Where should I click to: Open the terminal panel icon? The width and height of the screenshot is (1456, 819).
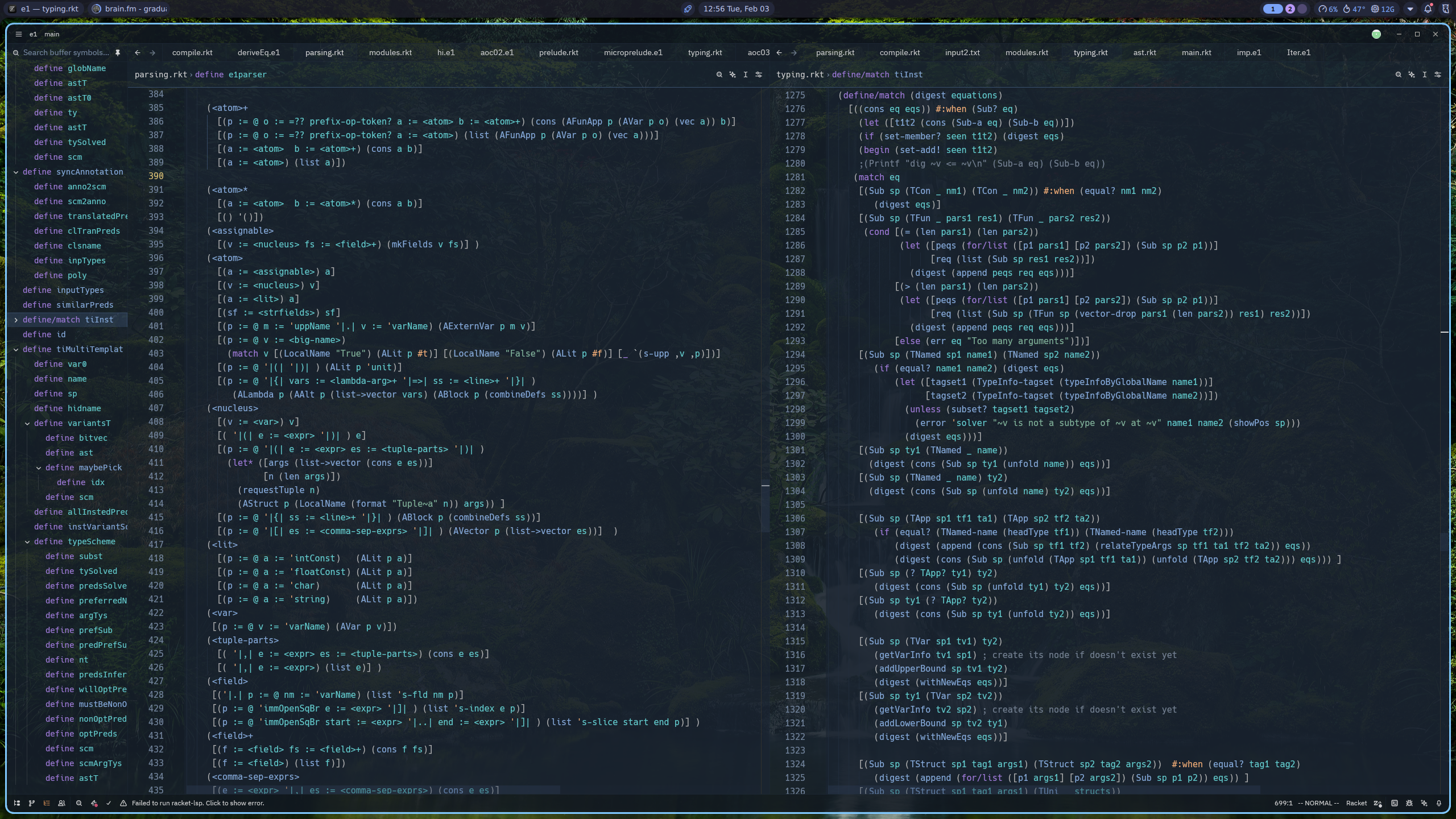(1395, 803)
